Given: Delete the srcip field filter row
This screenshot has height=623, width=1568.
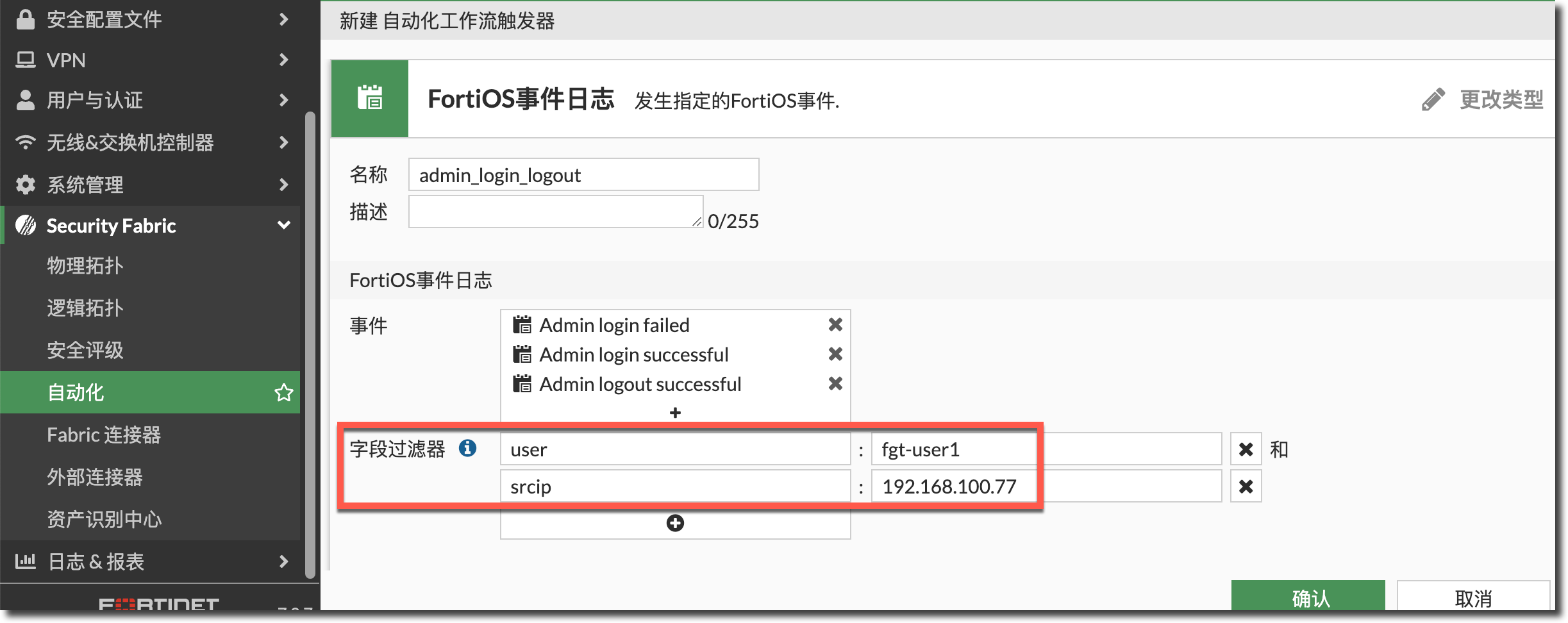Looking at the screenshot, I should 1246,486.
